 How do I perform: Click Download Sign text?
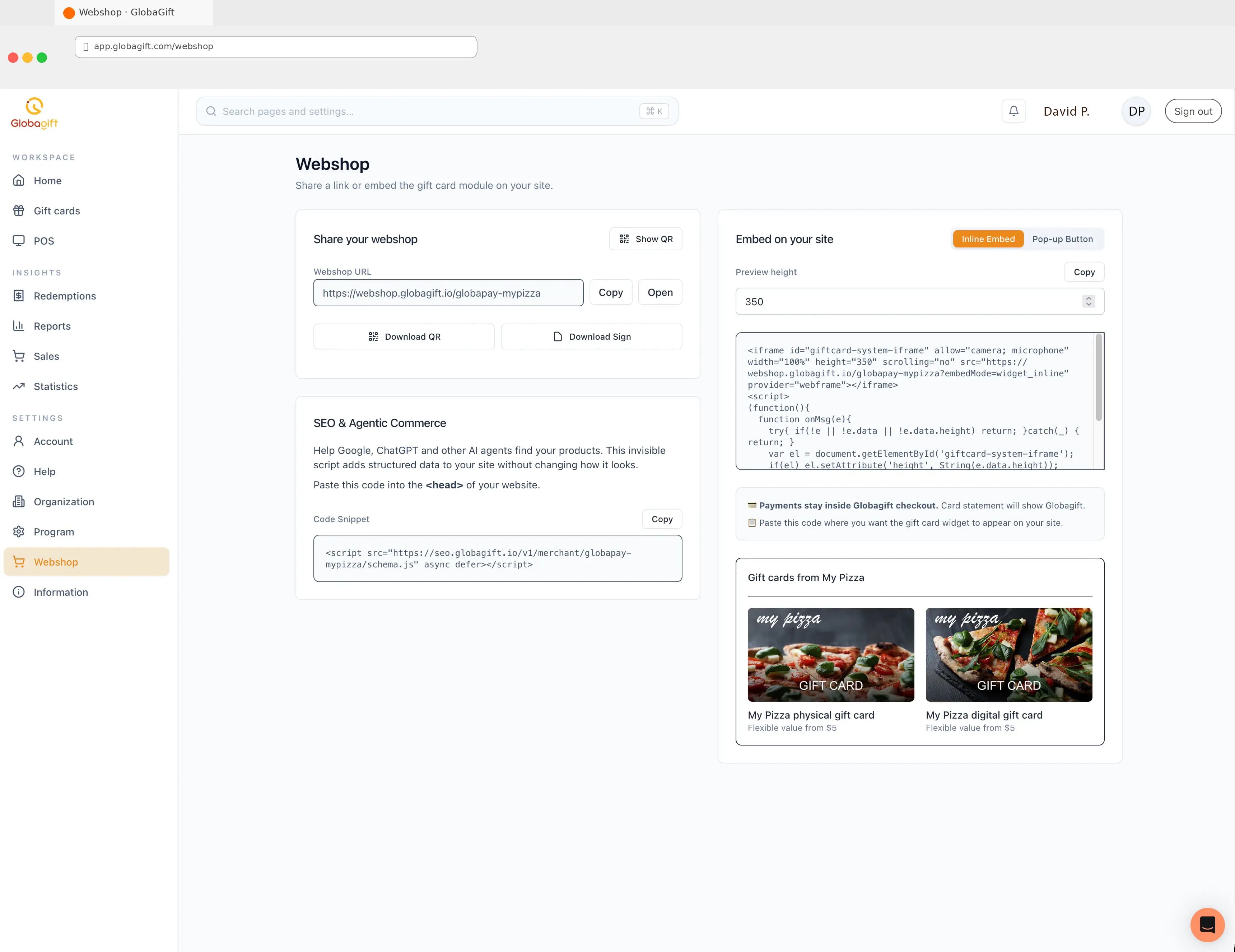[600, 336]
